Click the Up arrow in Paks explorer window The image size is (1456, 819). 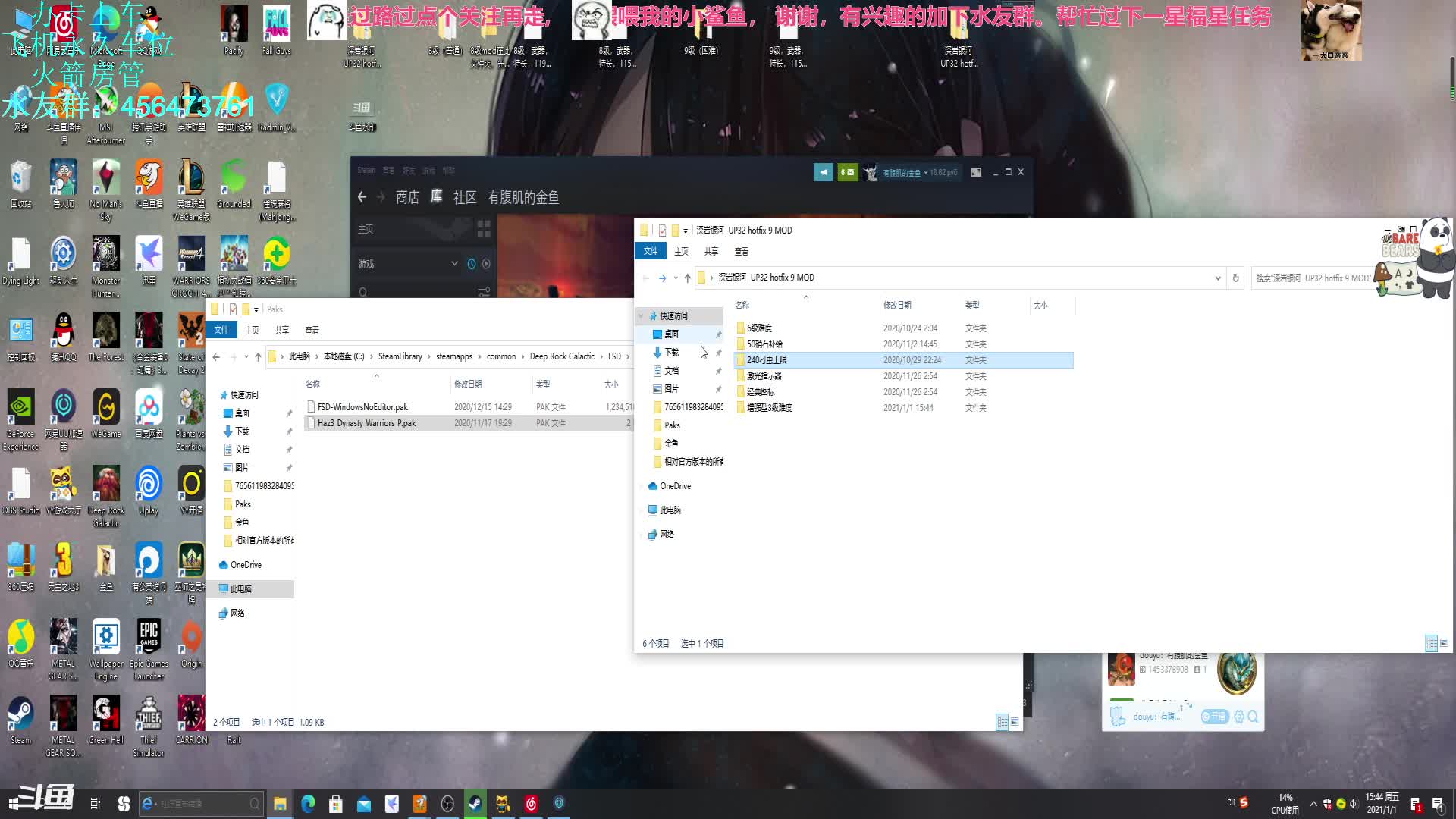tap(258, 356)
